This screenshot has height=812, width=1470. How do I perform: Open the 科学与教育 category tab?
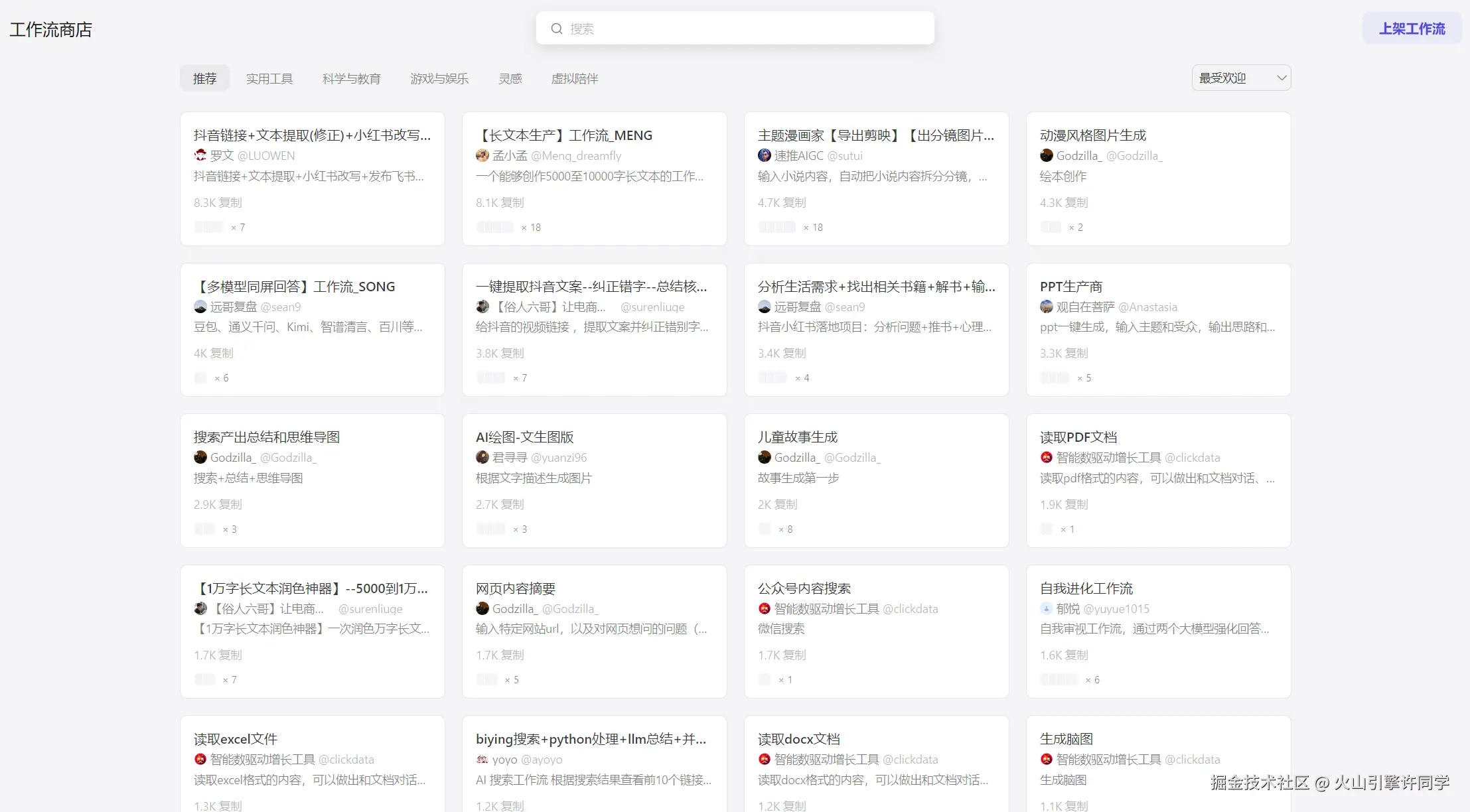point(351,78)
